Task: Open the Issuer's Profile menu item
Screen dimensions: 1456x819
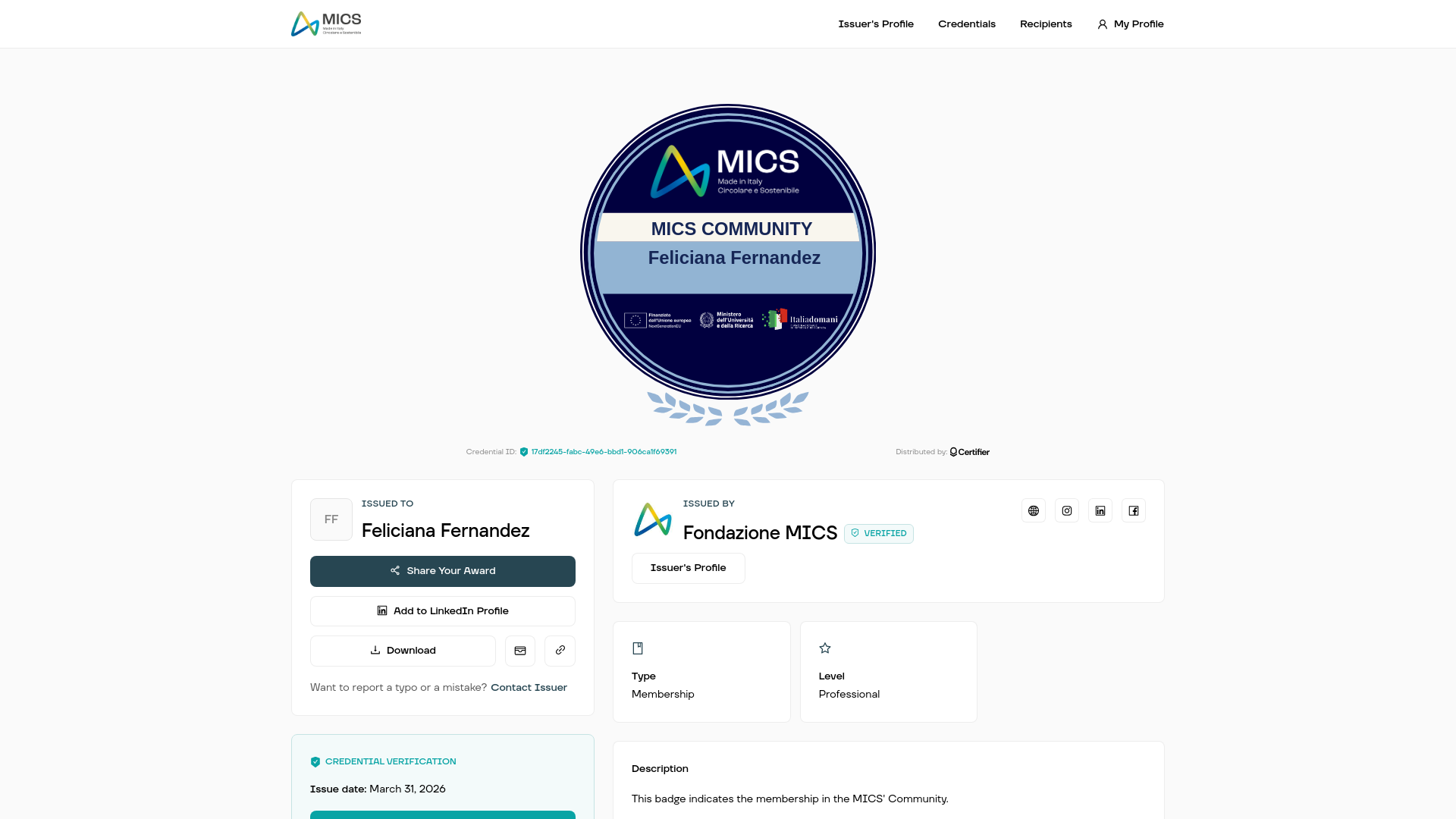Action: pyautogui.click(x=875, y=24)
